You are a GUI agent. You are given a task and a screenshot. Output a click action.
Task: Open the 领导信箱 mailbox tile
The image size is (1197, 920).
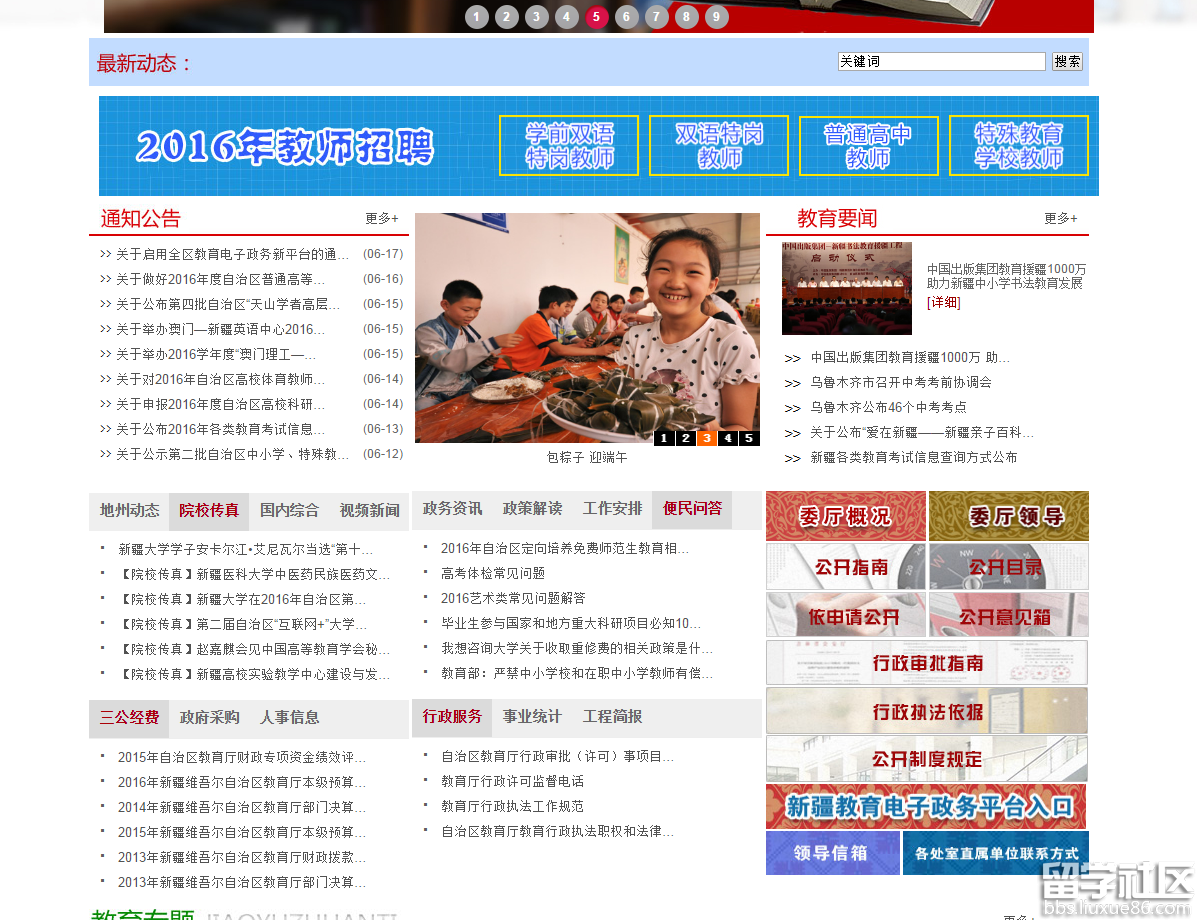click(x=832, y=853)
